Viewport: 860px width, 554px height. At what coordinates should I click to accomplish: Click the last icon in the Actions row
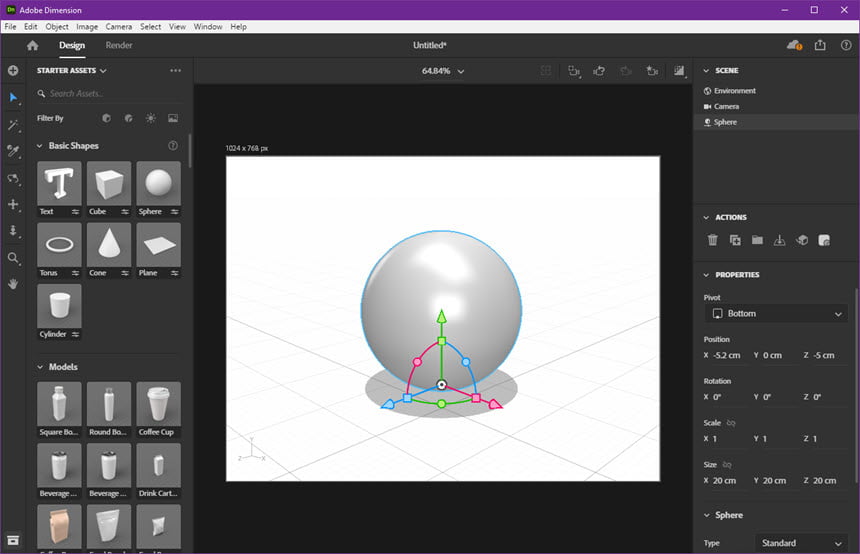(824, 240)
